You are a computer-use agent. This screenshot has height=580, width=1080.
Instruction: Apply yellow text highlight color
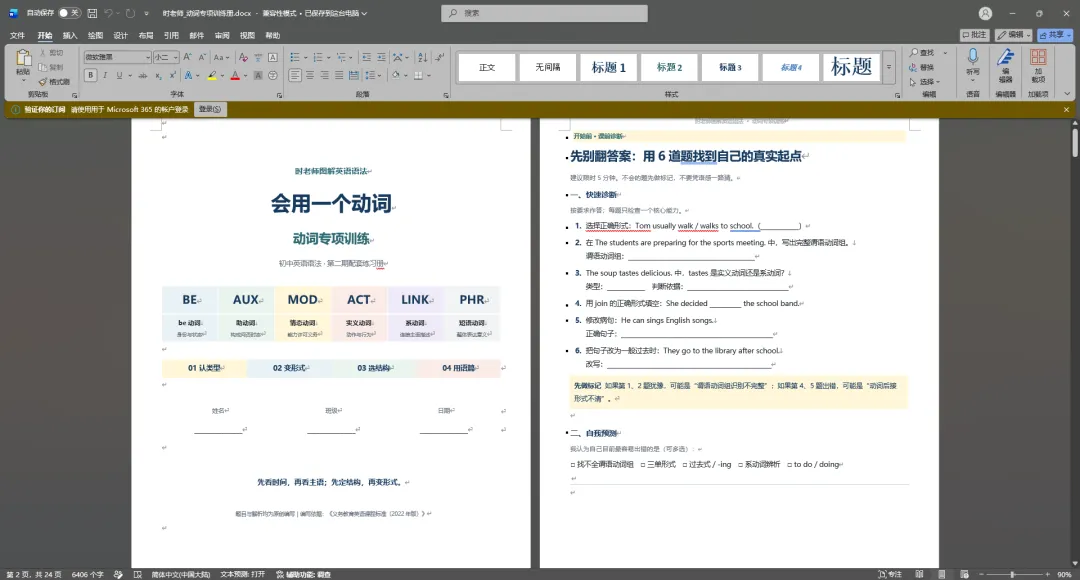(x=212, y=75)
